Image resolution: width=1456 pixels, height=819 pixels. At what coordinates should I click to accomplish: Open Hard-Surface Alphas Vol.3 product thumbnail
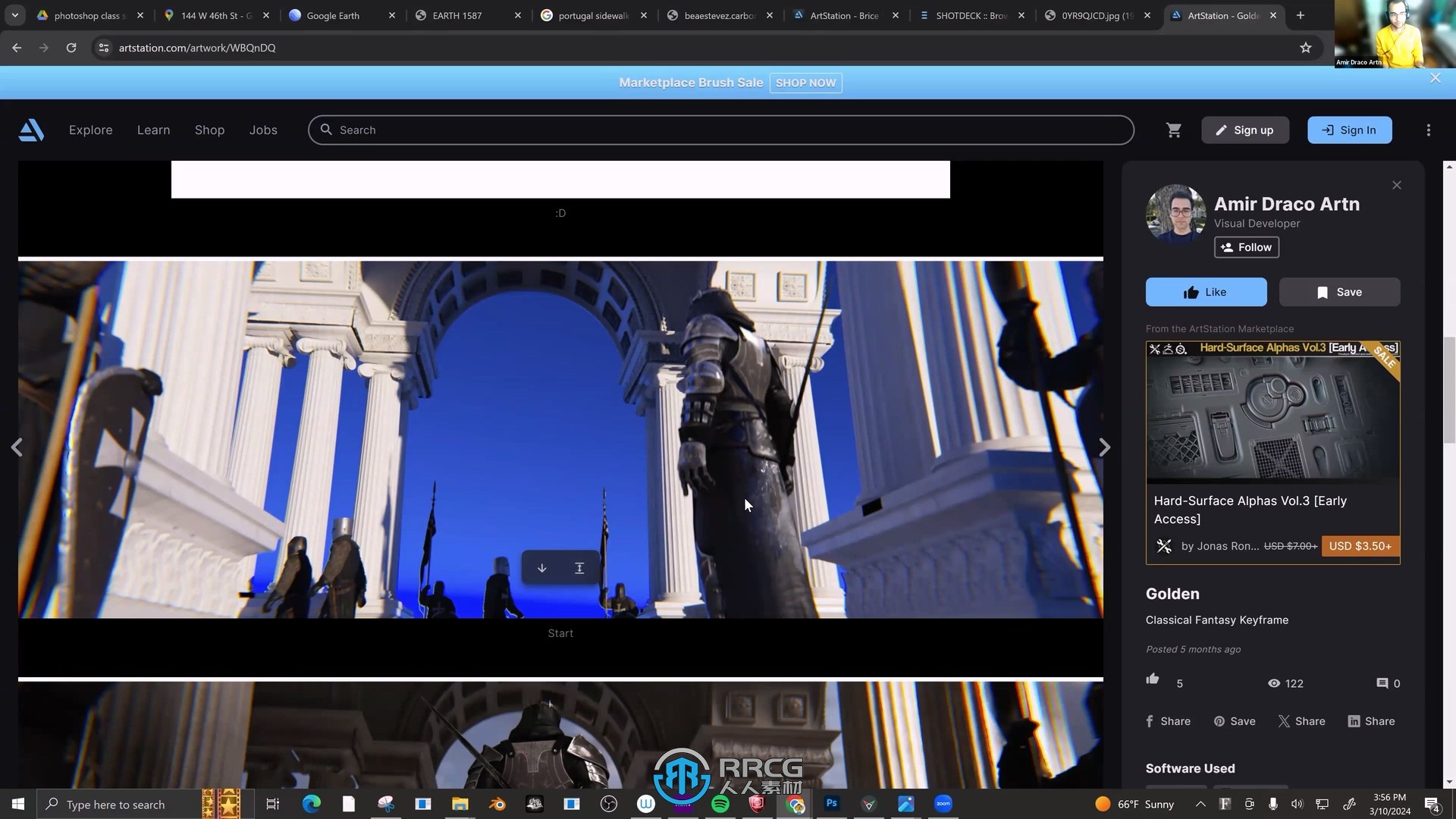(1272, 413)
